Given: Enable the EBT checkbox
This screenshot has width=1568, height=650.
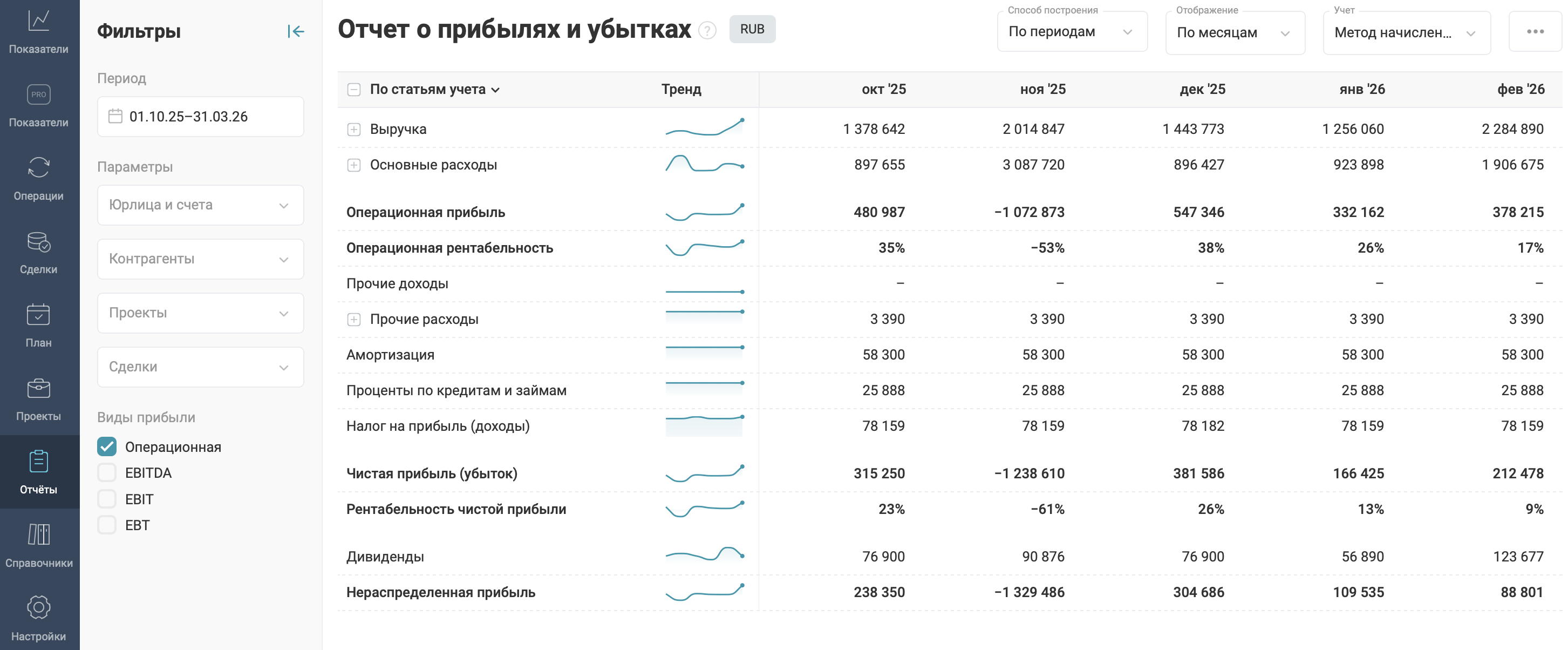Looking at the screenshot, I should click(107, 525).
